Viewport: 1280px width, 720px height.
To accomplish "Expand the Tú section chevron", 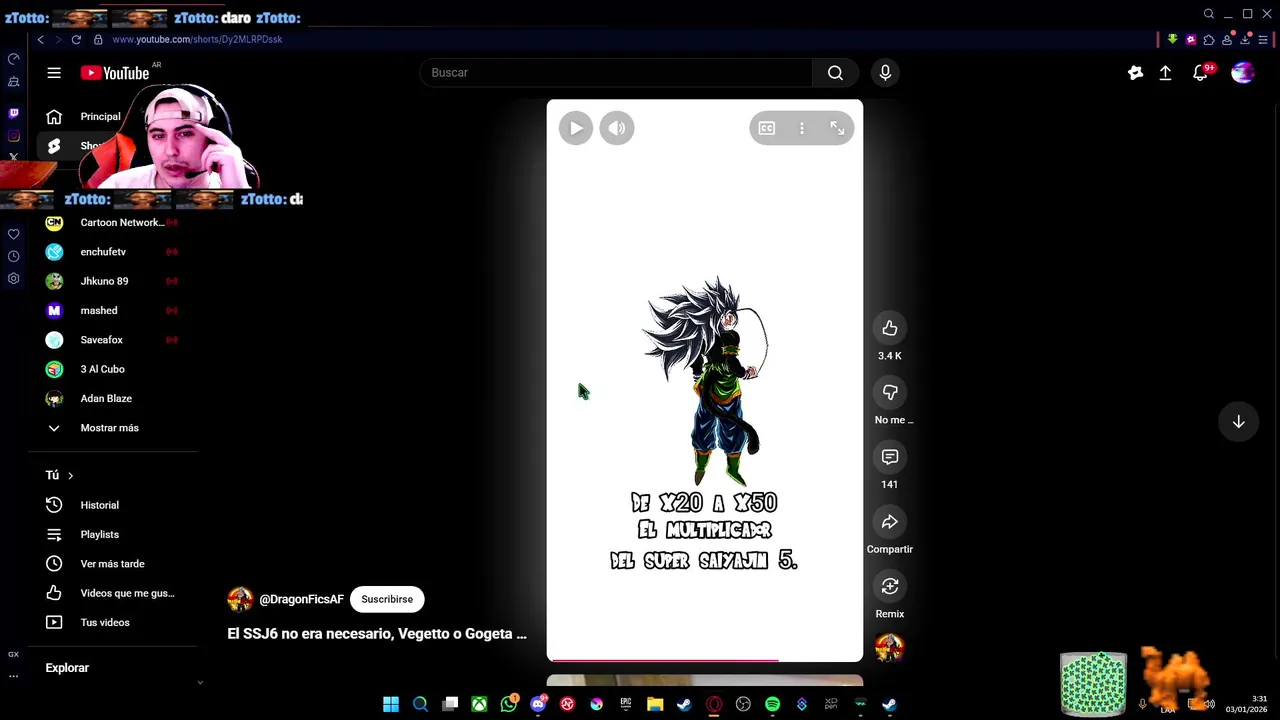I will tap(70, 476).
